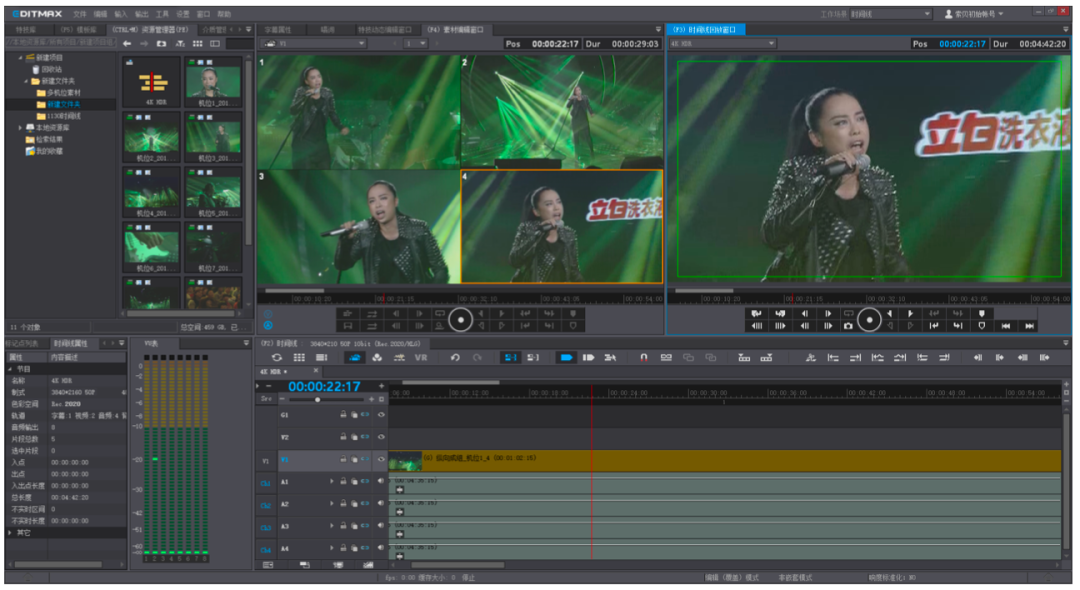1080x590 pixels.
Task: Open the first menu in the menu bar
Action: 80,14
